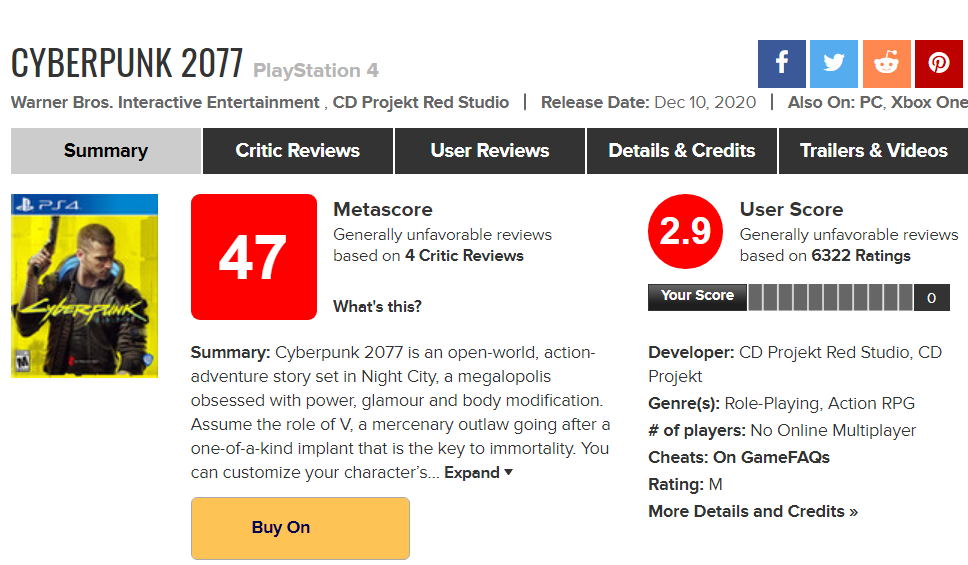Image resolution: width=968 pixels, height=565 pixels.
Task: Share the page via Facebook icon
Action: click(x=782, y=64)
